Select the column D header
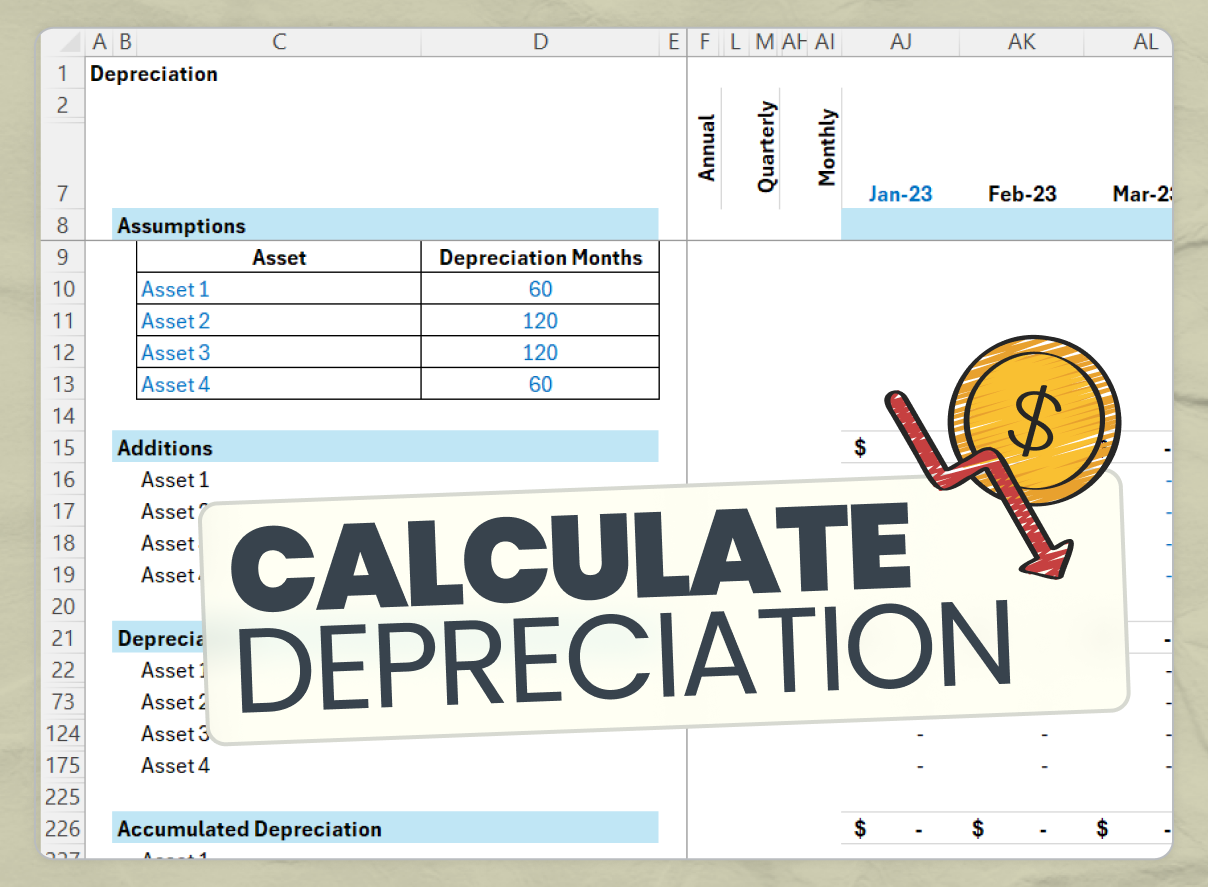Screen dimensions: 1208x887 tap(540, 42)
